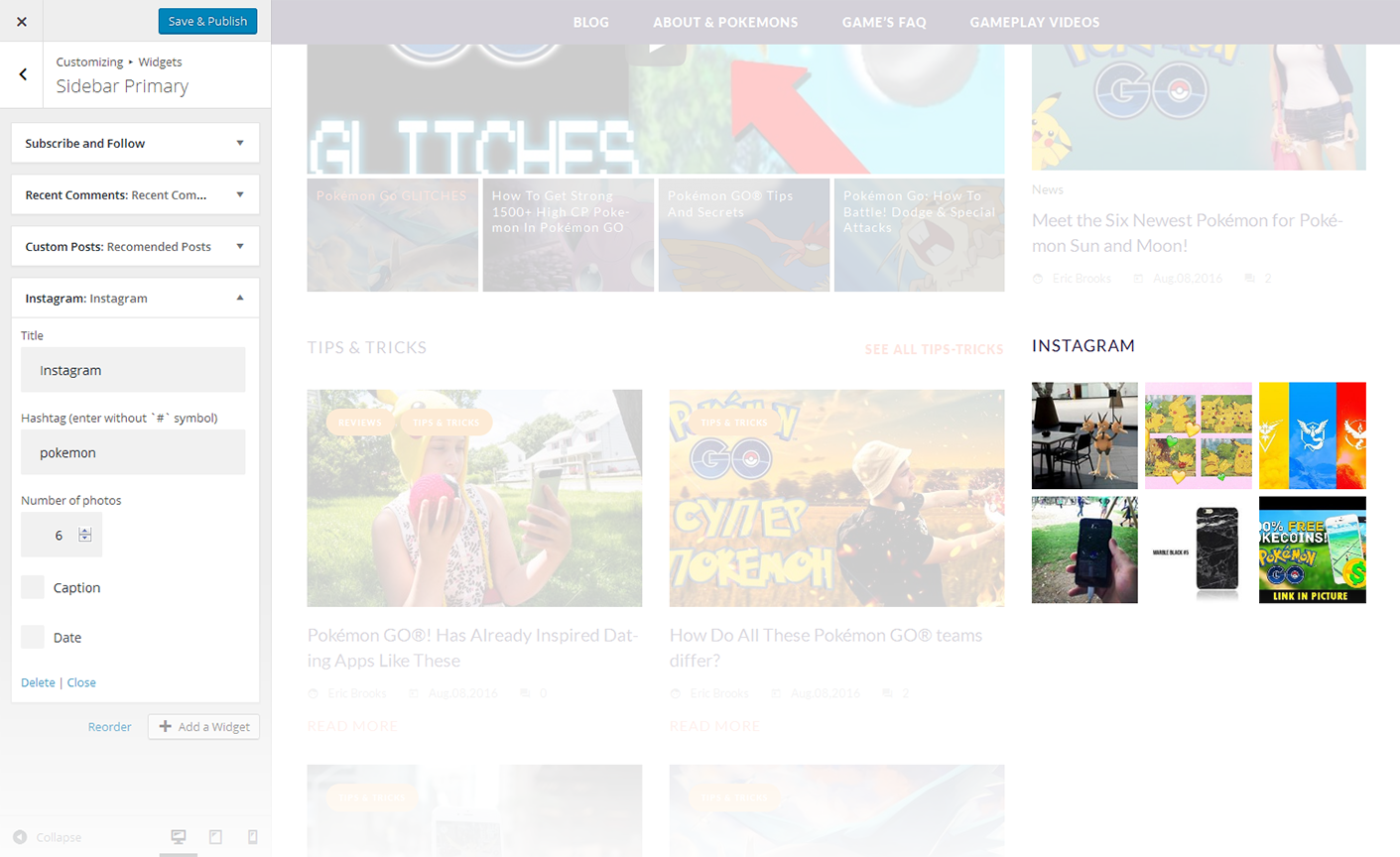Collapse the Instagram widget section
The width and height of the screenshot is (1400, 857).
click(239, 298)
